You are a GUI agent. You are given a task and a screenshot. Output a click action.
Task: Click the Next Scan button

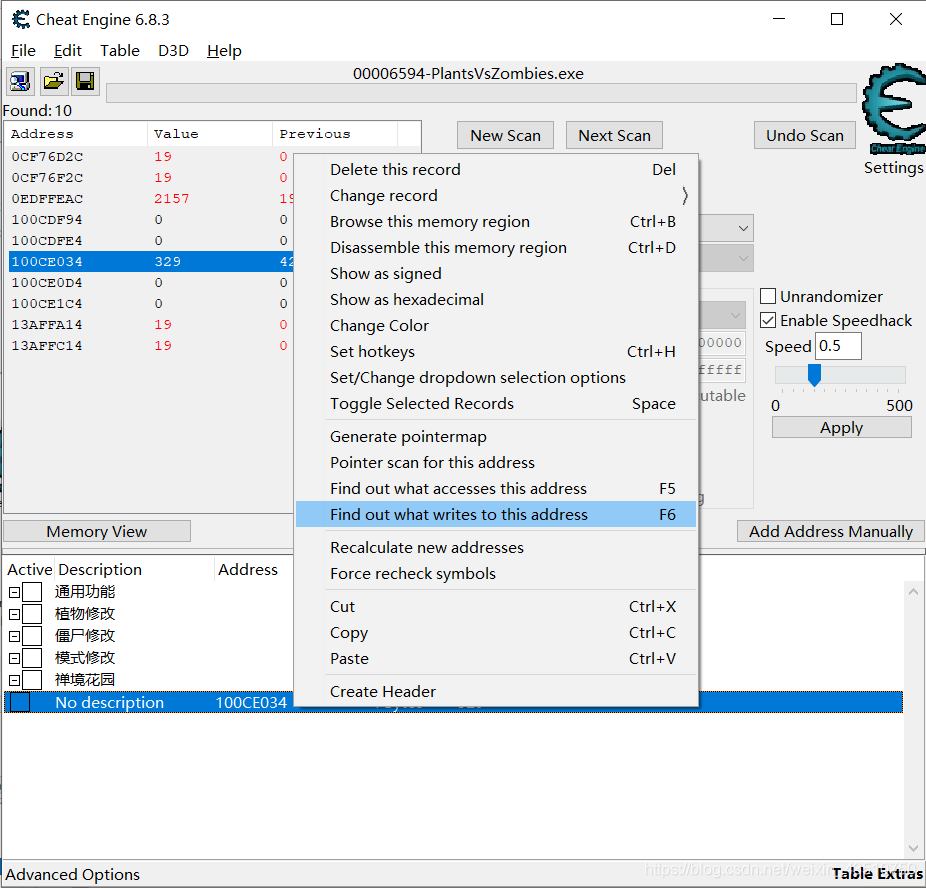[x=614, y=135]
